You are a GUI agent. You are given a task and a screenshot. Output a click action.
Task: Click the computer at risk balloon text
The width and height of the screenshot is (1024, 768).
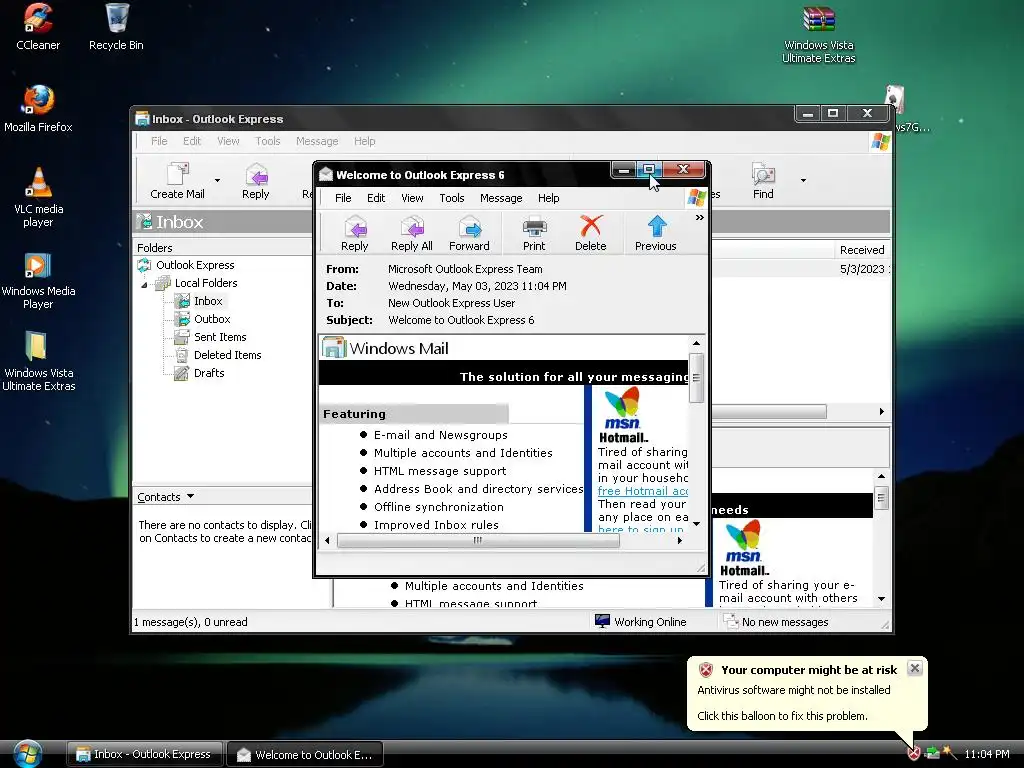808,670
